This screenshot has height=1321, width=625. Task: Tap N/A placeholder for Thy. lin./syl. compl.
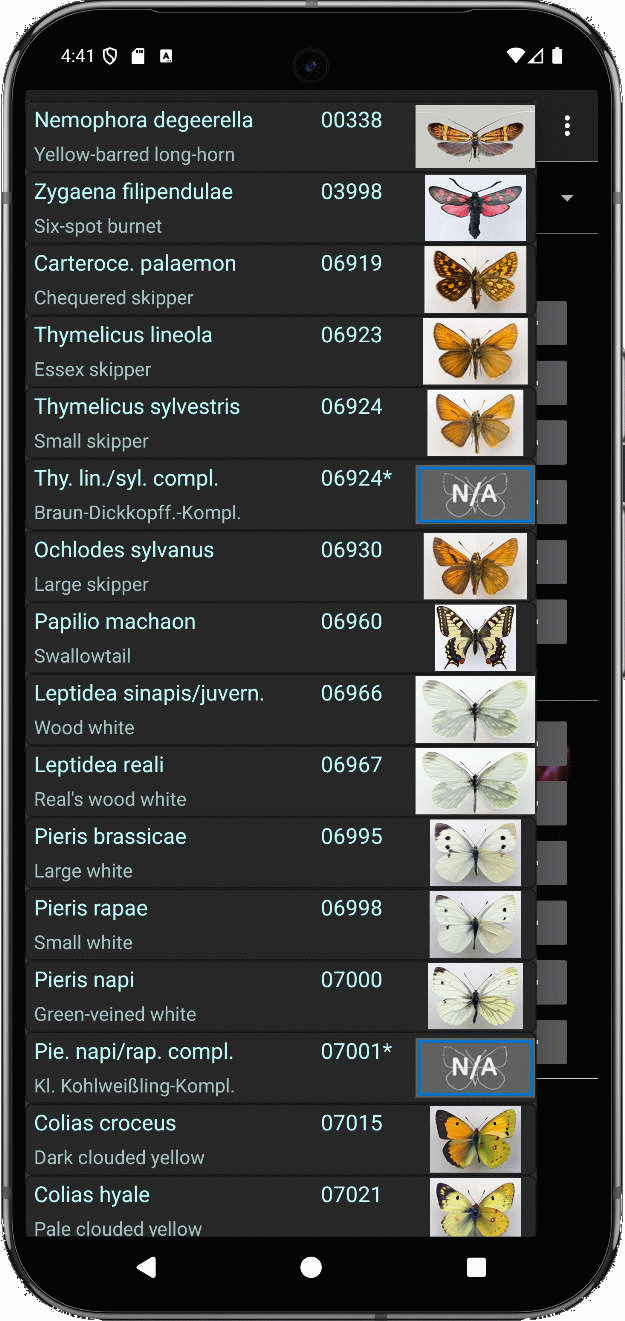[x=475, y=495]
